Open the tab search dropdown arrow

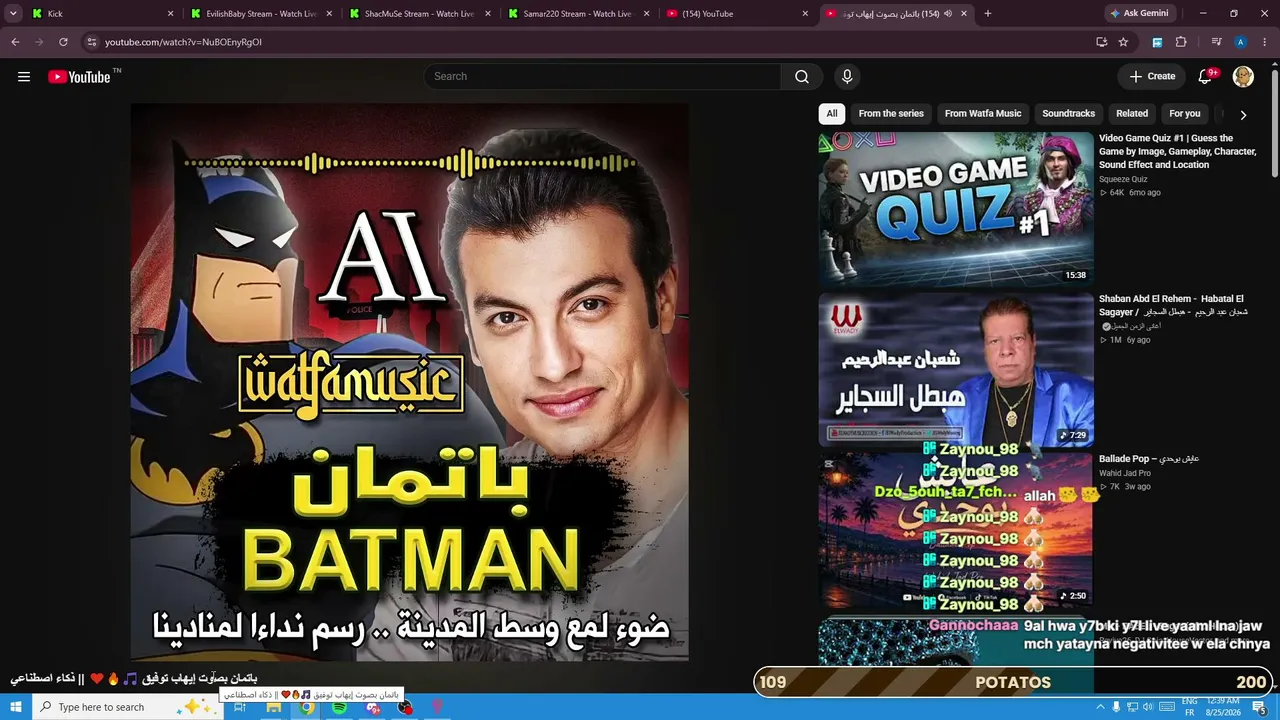tap(13, 14)
